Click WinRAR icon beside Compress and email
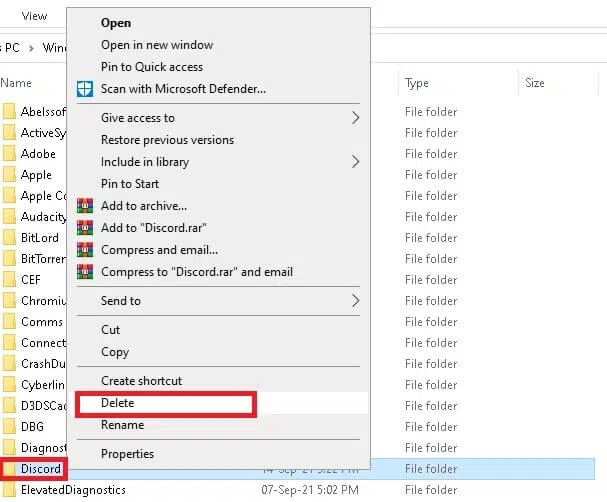The image size is (607, 502). (x=85, y=250)
